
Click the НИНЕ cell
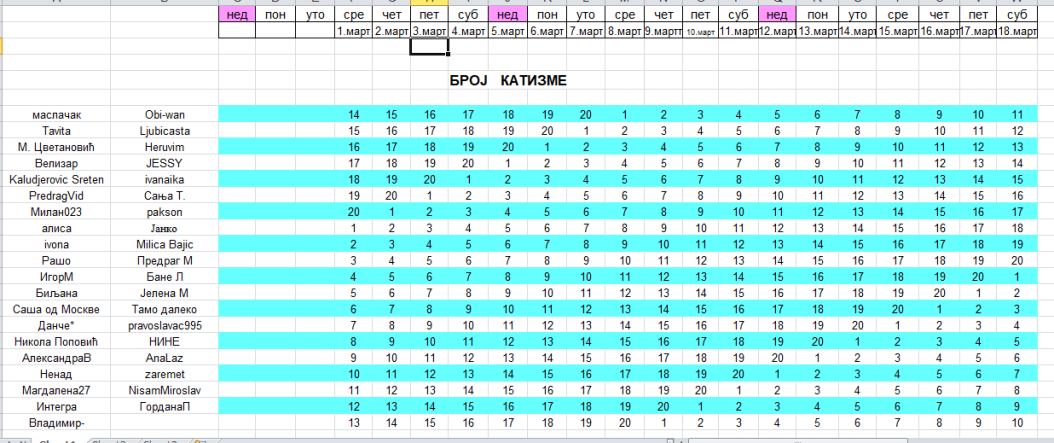pos(165,342)
